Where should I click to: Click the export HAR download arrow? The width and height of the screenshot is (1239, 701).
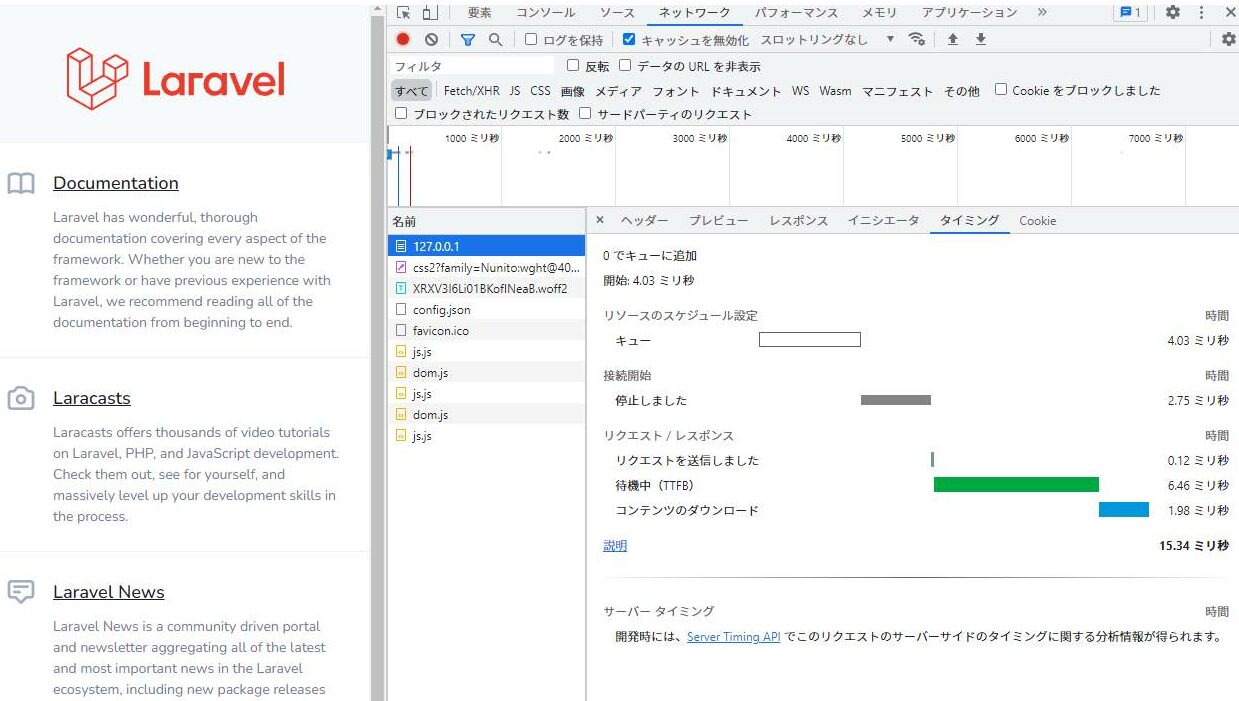pos(981,40)
